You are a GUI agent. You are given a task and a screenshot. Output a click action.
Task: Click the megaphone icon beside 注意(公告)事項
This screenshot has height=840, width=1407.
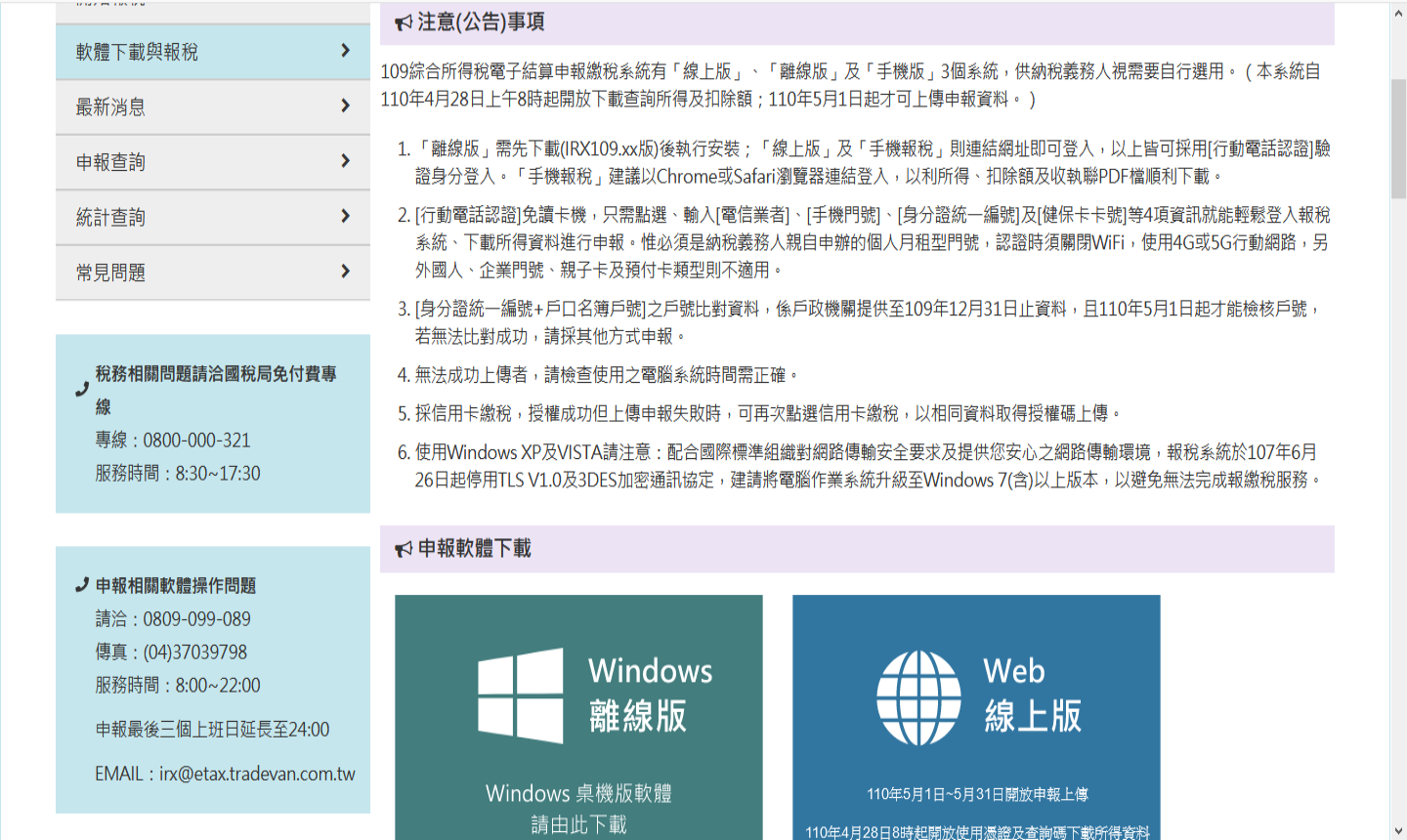[x=404, y=22]
